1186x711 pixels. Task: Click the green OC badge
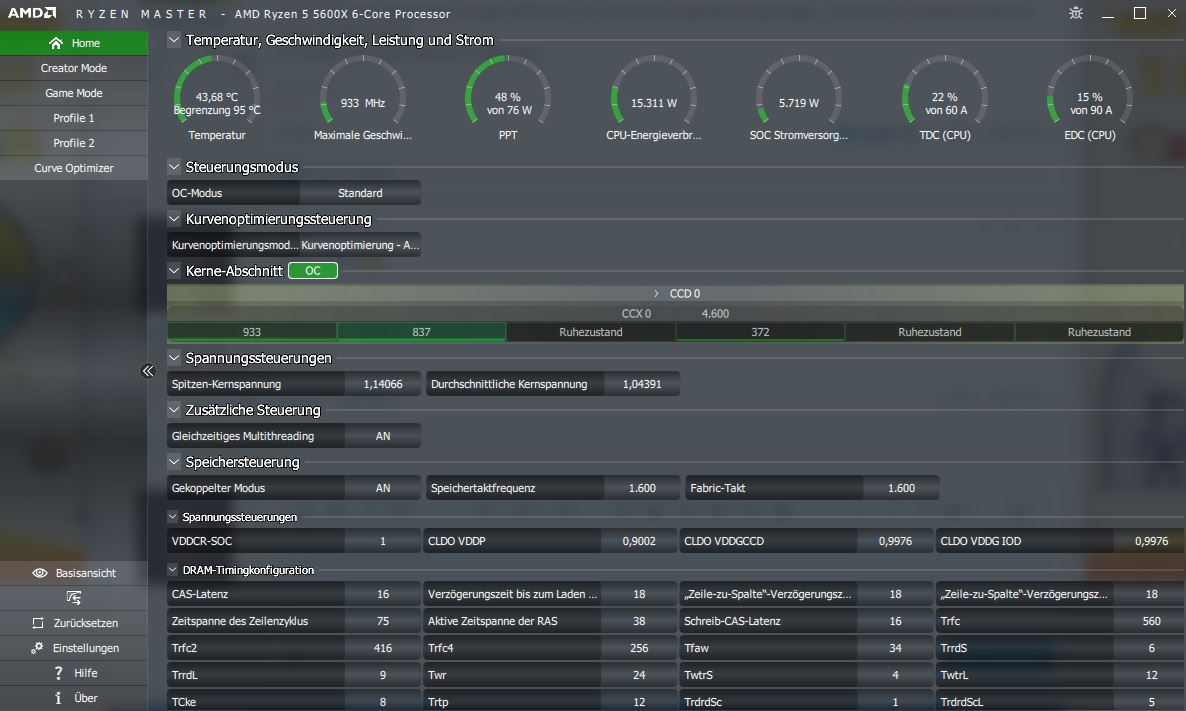[x=313, y=271]
